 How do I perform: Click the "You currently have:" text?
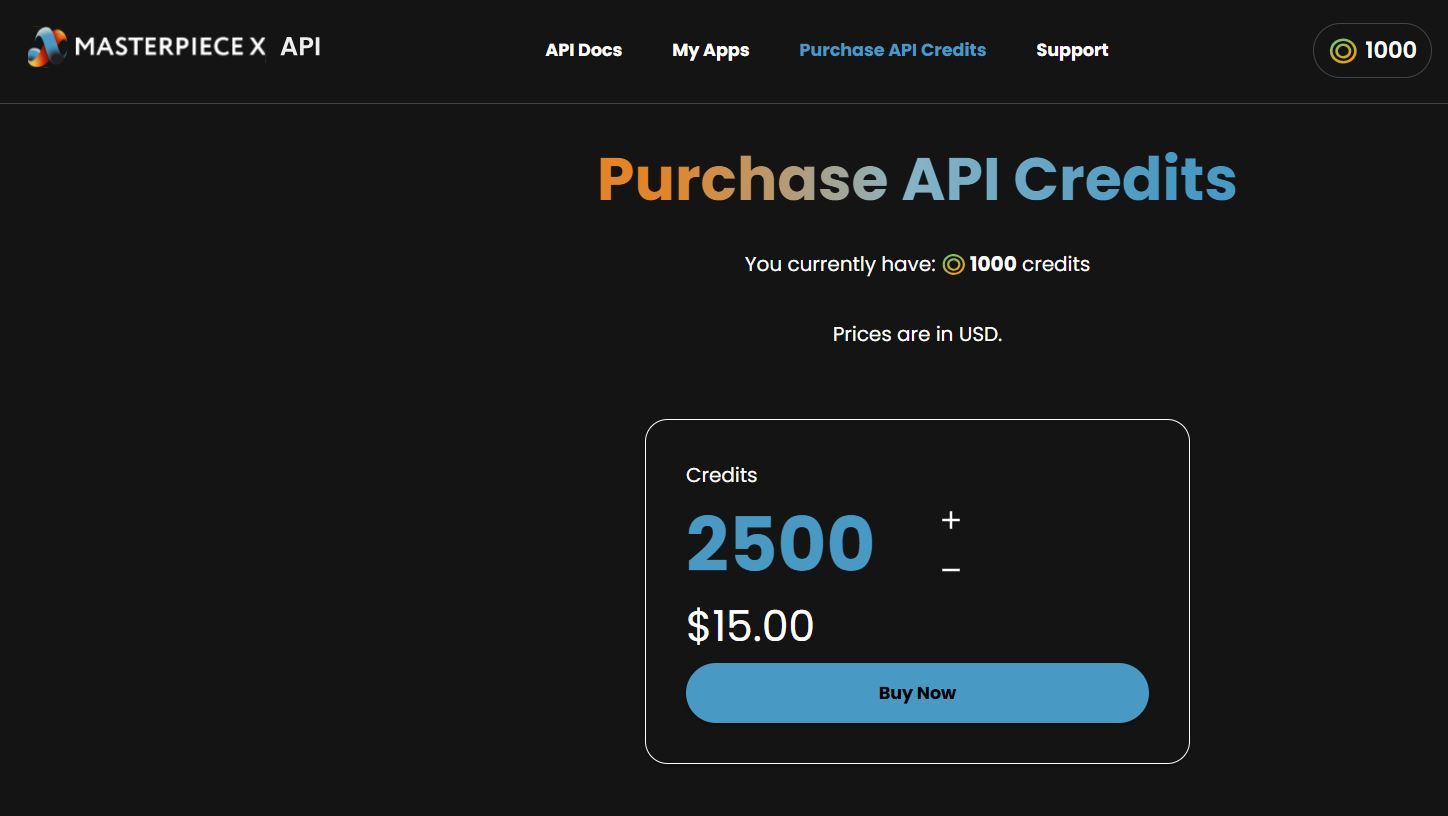[840, 264]
